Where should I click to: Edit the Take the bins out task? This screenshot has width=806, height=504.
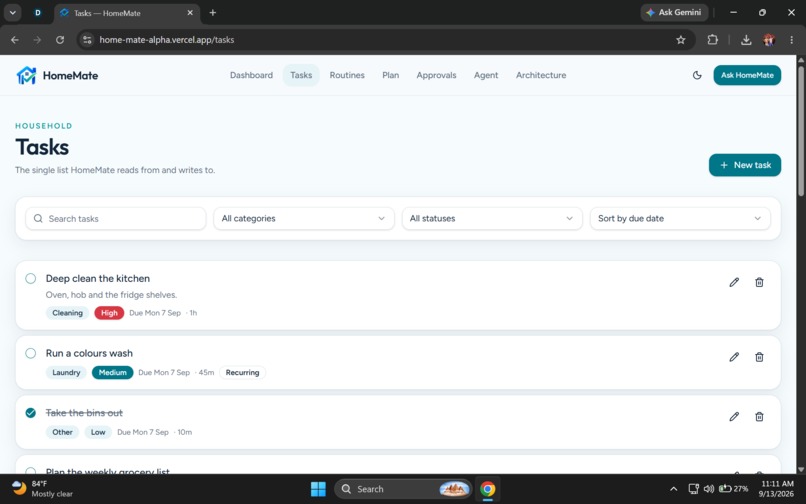[x=734, y=417]
